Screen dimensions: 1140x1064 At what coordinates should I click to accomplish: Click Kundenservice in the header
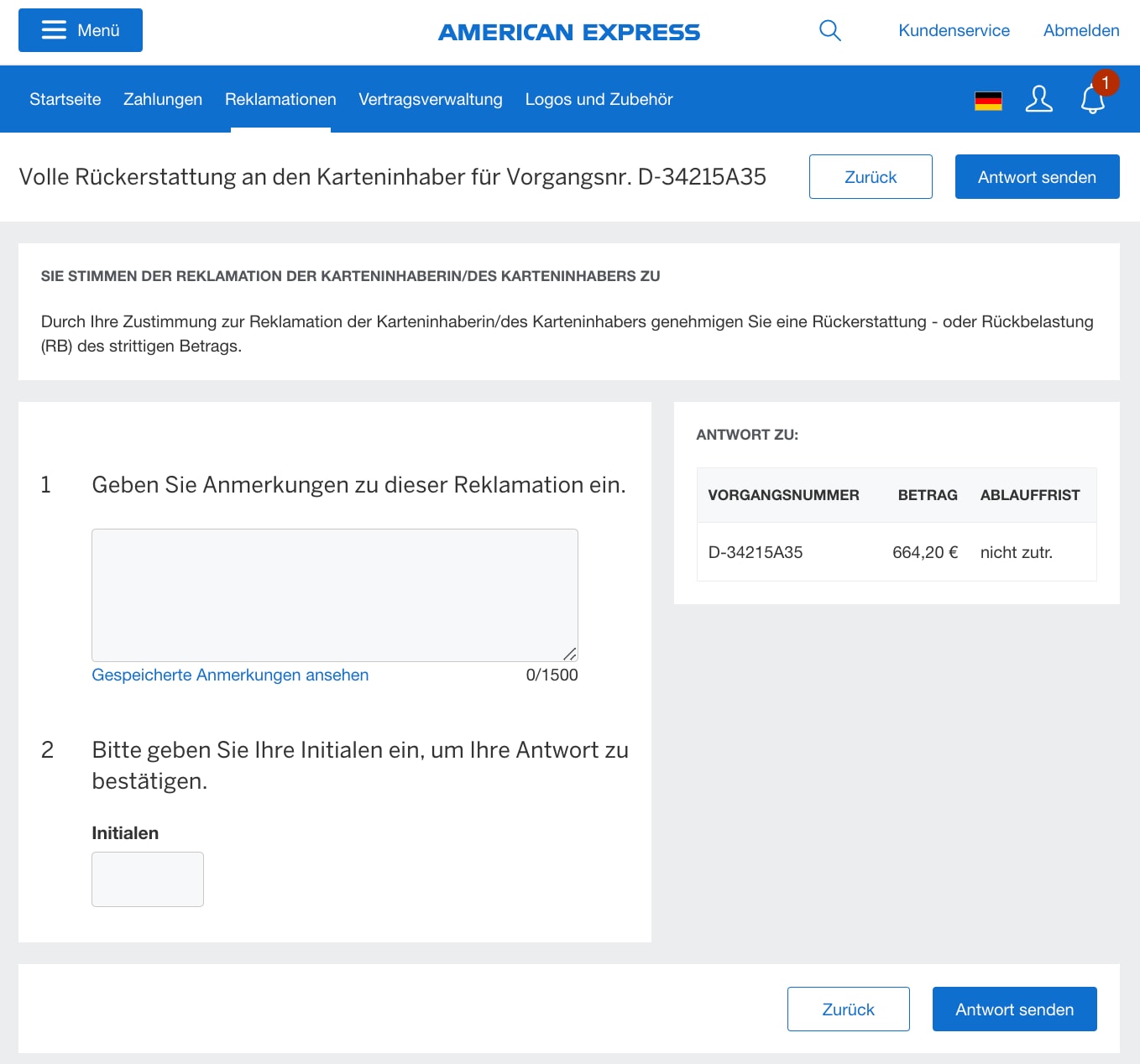(954, 30)
